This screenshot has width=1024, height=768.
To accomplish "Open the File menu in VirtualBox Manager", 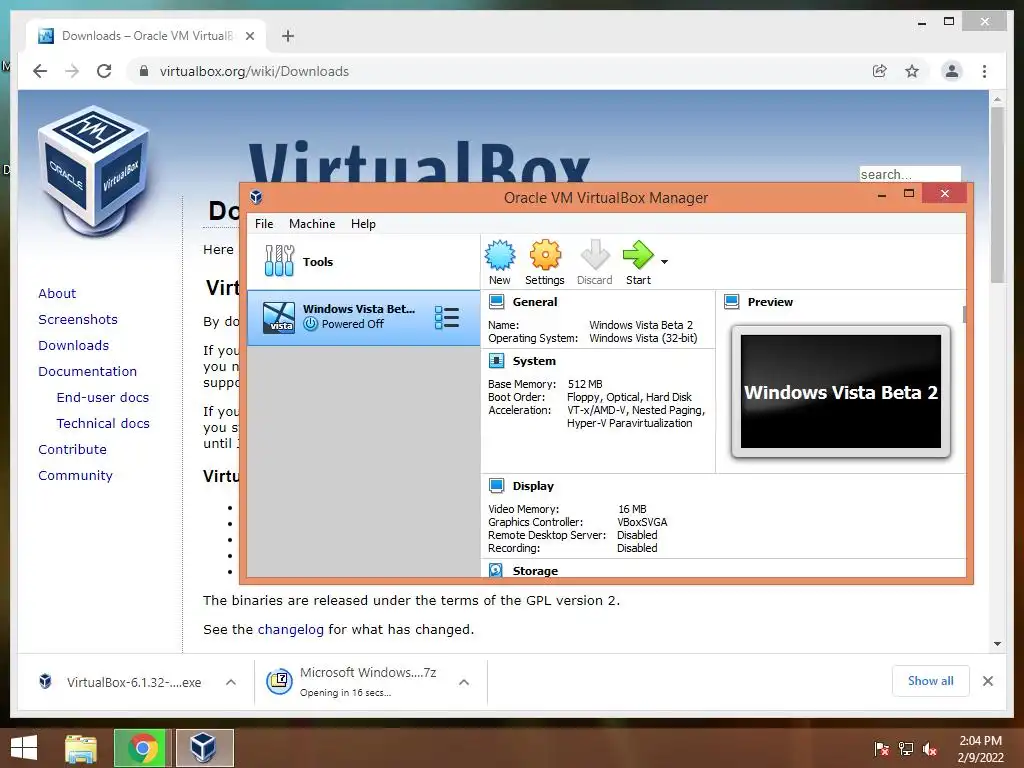I will pyautogui.click(x=264, y=223).
